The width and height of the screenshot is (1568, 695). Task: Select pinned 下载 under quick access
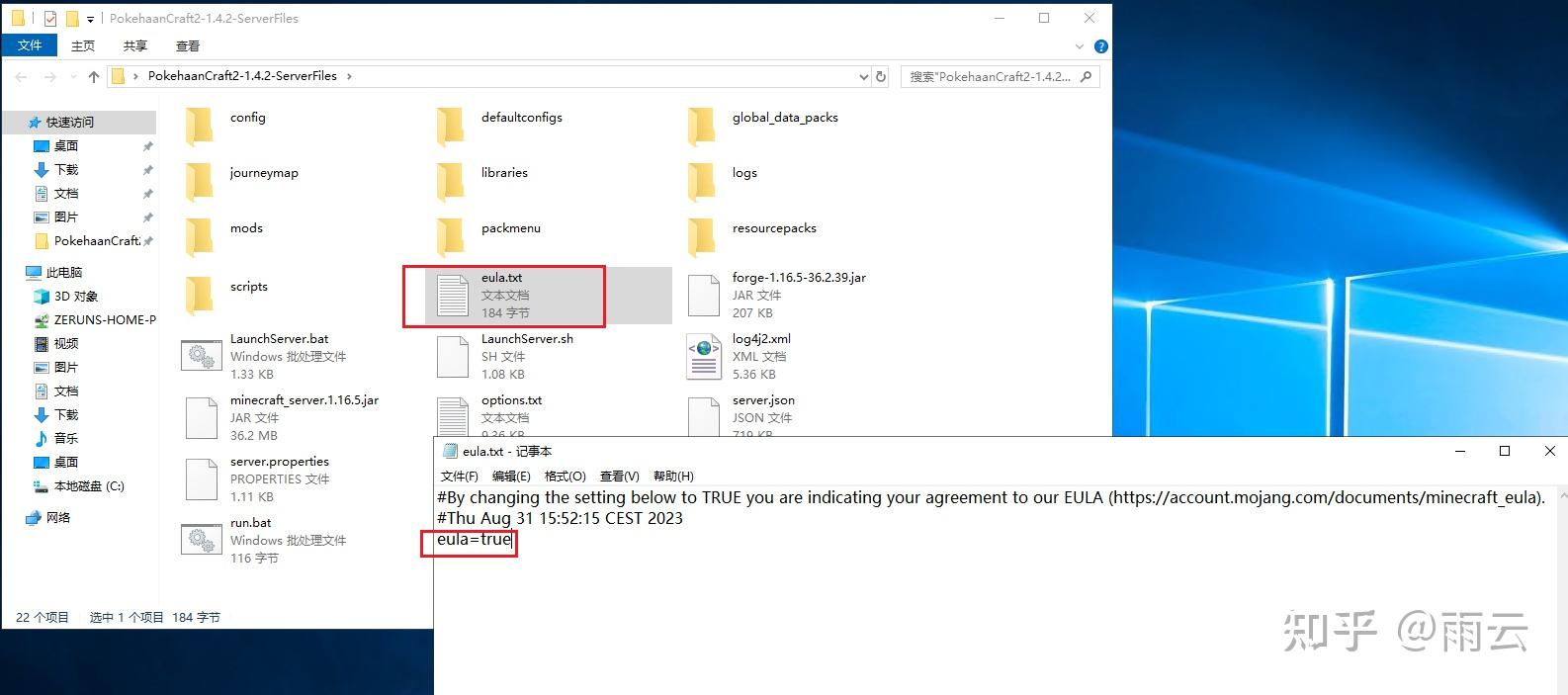(x=66, y=169)
